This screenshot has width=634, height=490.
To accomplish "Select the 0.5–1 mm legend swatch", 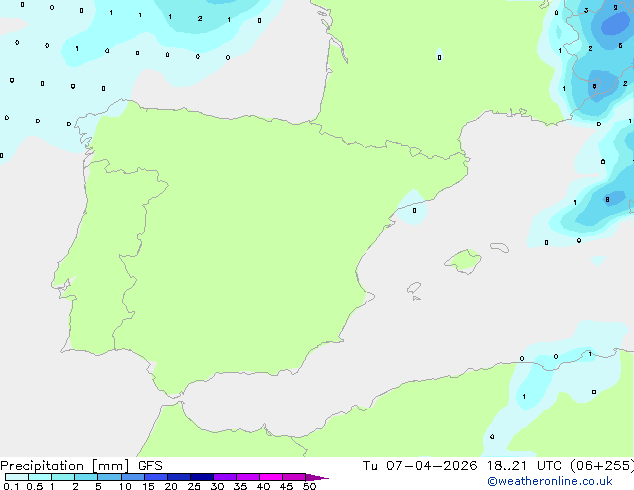I will coord(40,477).
